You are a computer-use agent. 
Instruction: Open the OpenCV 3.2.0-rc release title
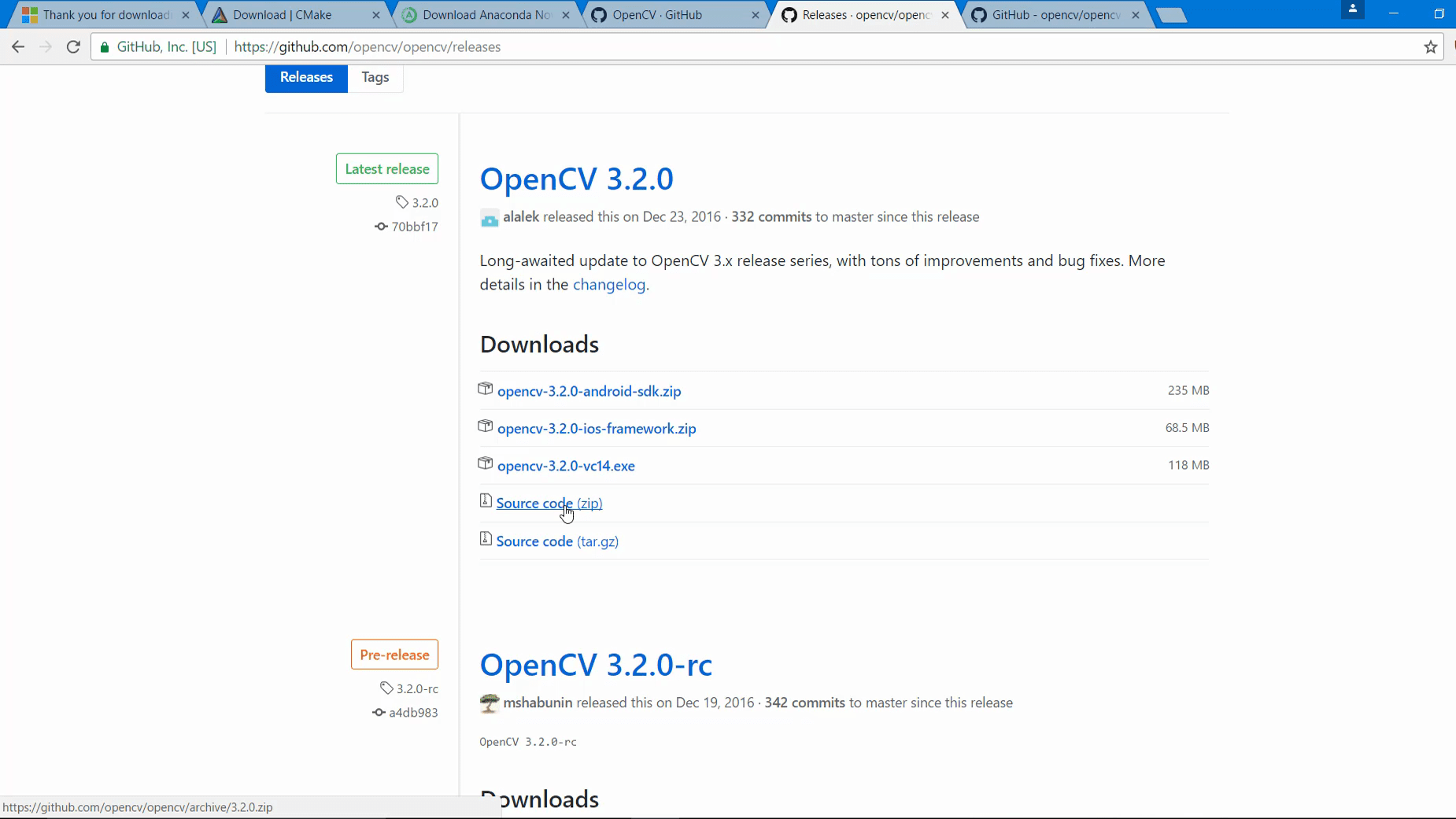(x=596, y=665)
